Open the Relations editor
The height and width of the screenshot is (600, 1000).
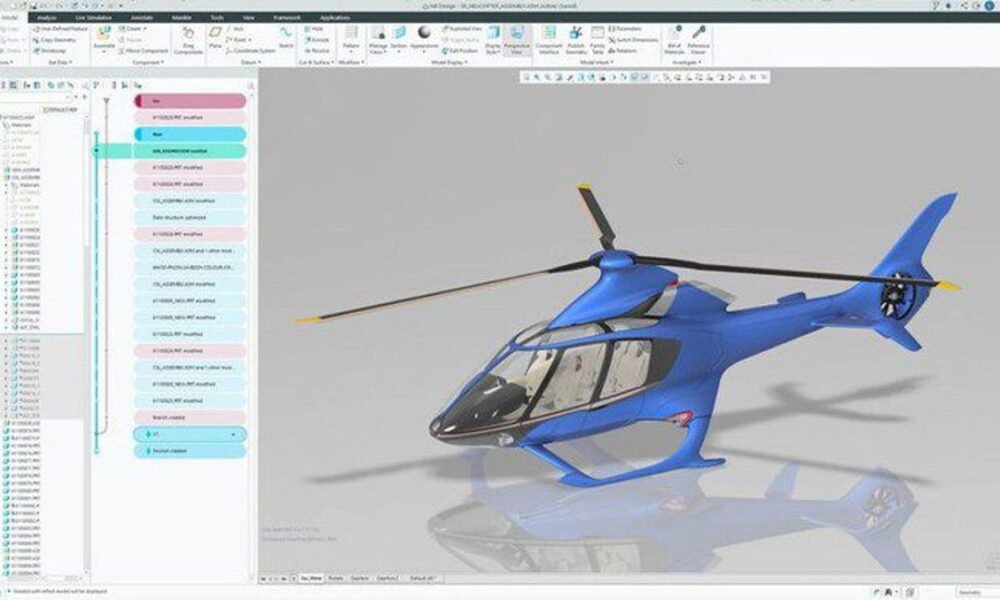(622, 50)
